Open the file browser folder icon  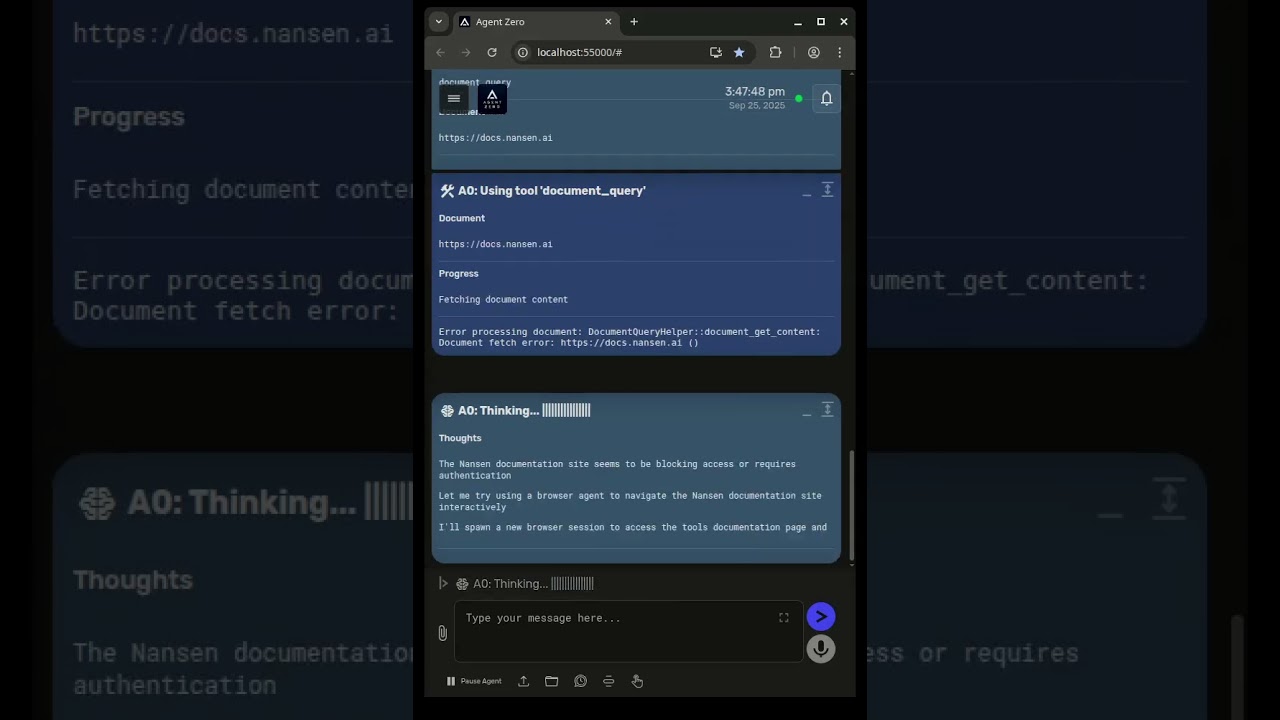pyautogui.click(x=551, y=681)
